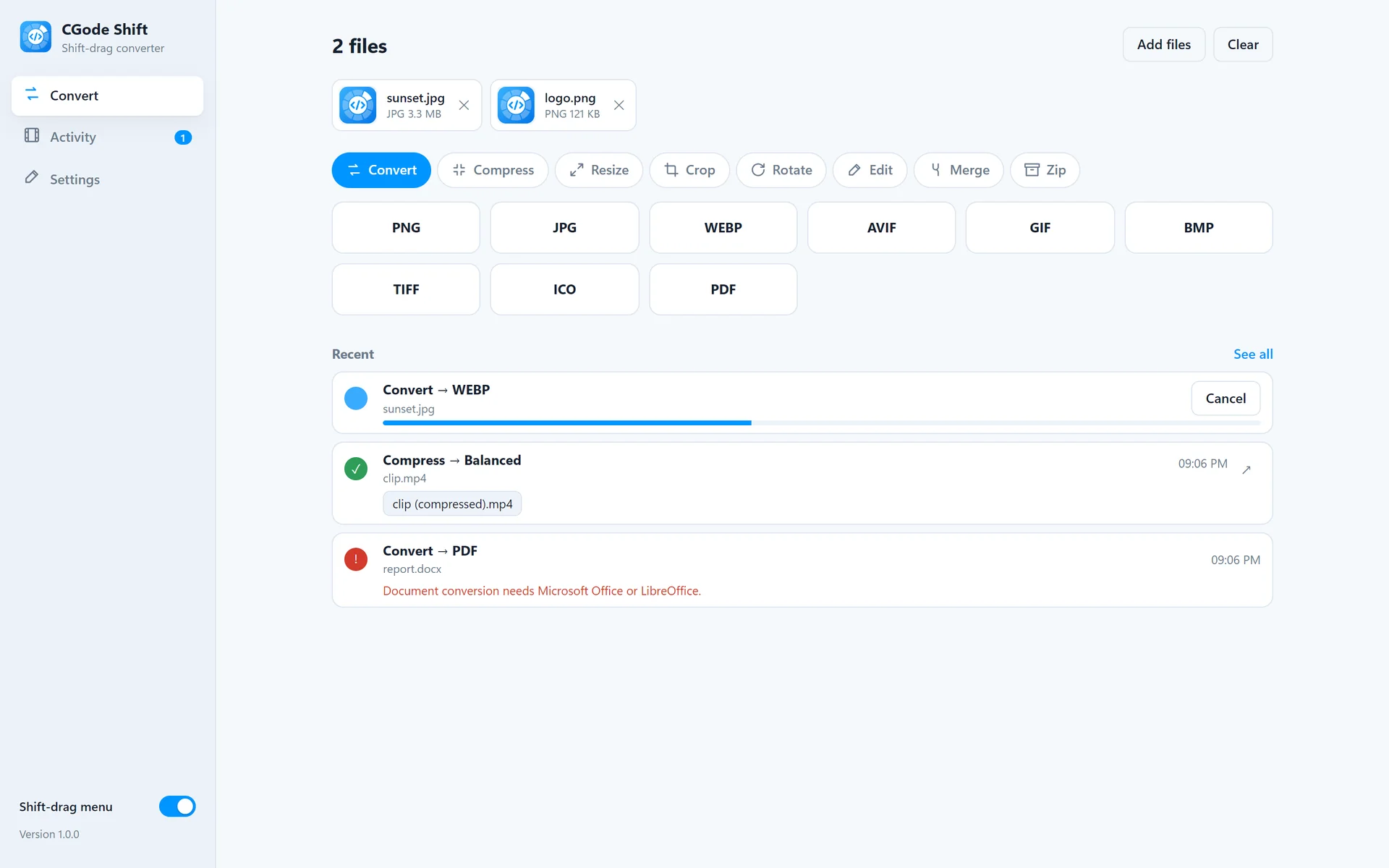Viewport: 1389px width, 868px height.
Task: Remove sunset.jpg from the file list
Action: [464, 105]
